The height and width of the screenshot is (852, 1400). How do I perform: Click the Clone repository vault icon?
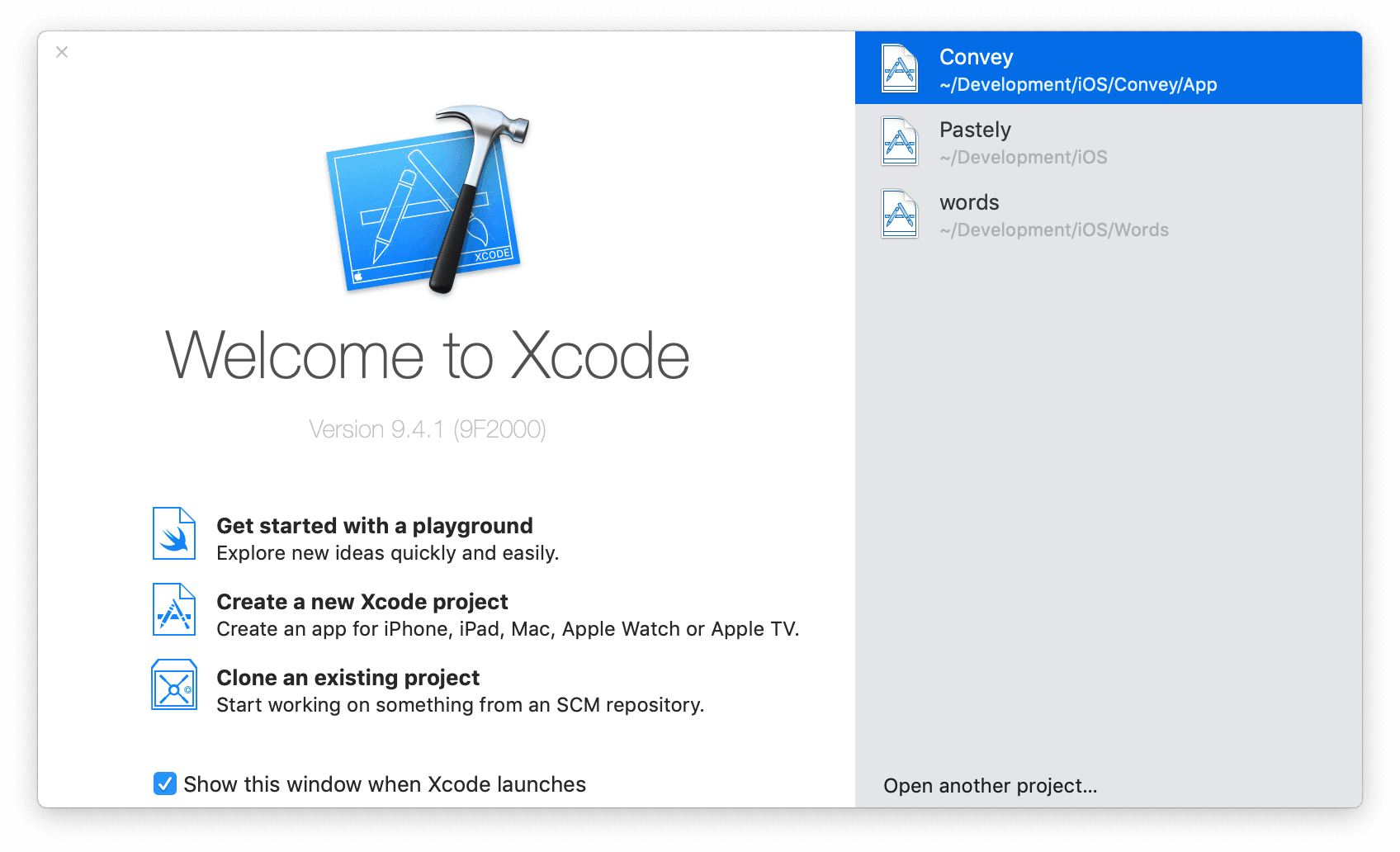click(x=174, y=685)
